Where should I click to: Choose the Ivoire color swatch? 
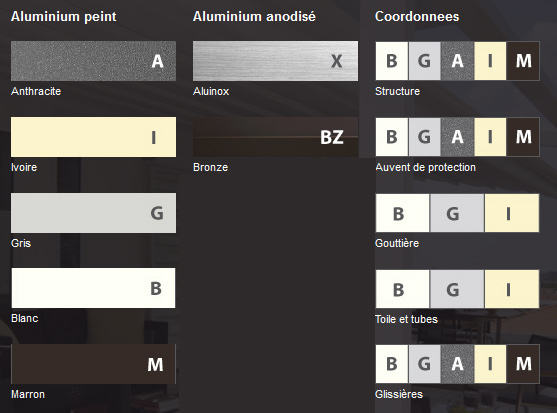pos(93,137)
